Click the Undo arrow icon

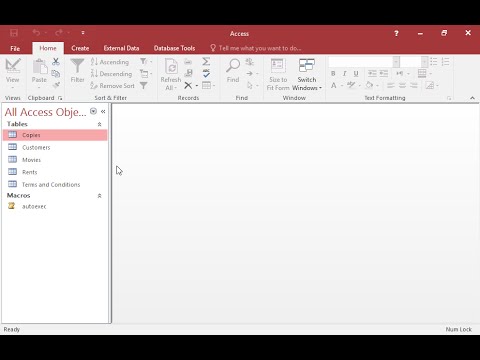coord(37,33)
